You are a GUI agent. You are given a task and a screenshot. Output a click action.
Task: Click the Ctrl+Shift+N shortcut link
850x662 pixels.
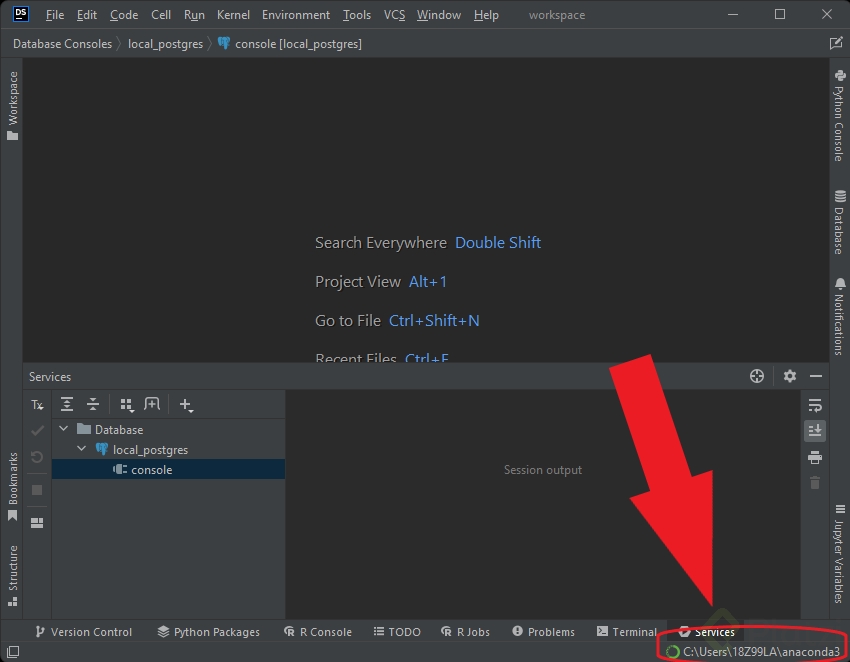point(434,320)
